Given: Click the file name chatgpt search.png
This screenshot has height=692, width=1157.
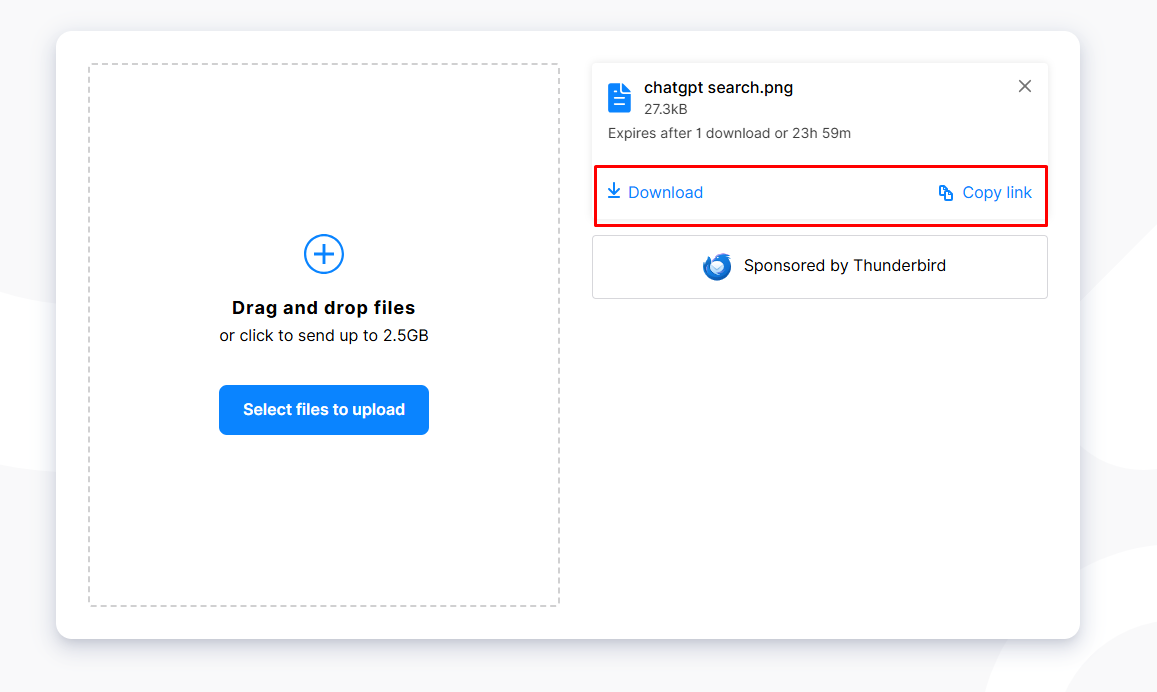Looking at the screenshot, I should tap(719, 87).
